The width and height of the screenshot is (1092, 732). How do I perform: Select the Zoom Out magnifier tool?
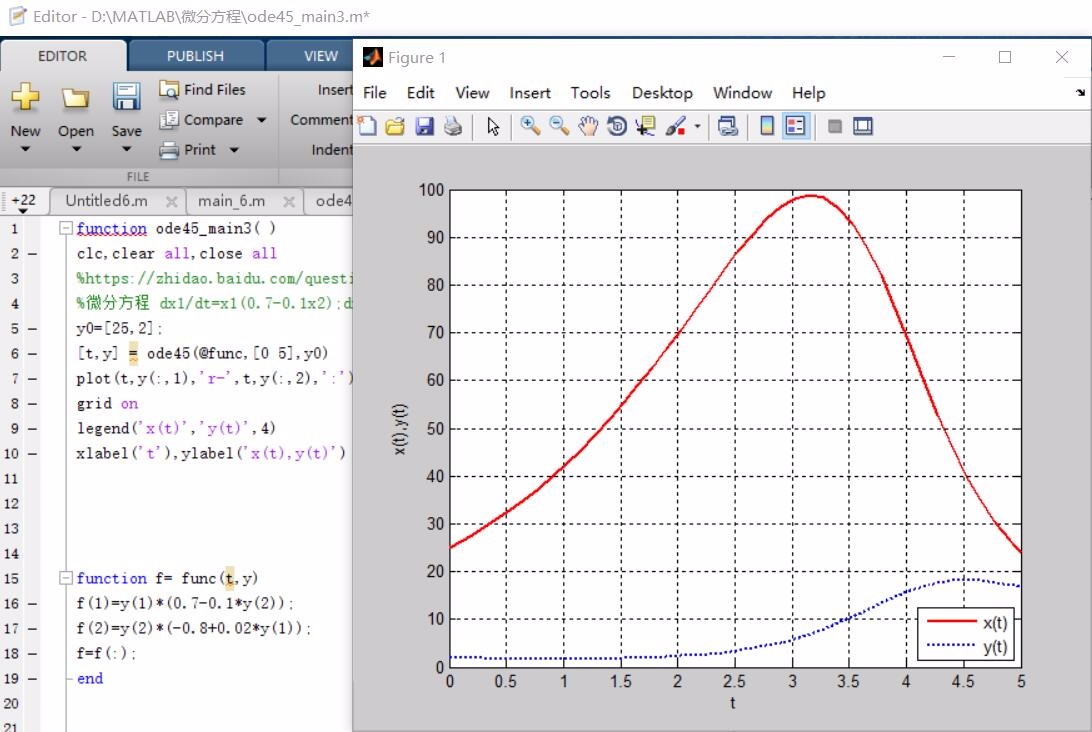click(x=559, y=126)
